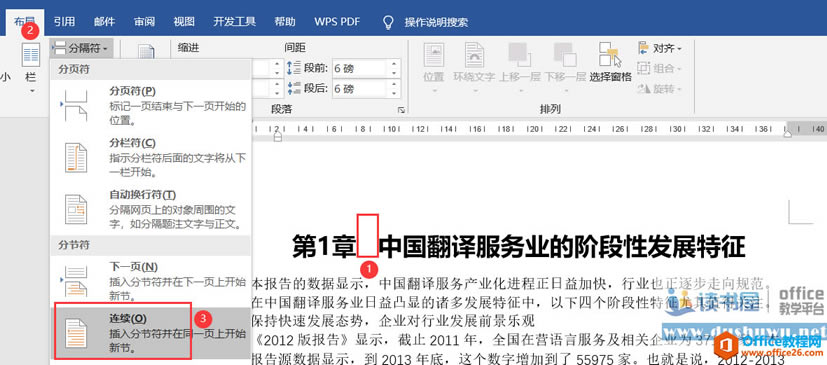Image resolution: width=827 pixels, height=365 pixels.
Task: Expand the 环绕文字 dropdown arrow
Action: coord(474,91)
